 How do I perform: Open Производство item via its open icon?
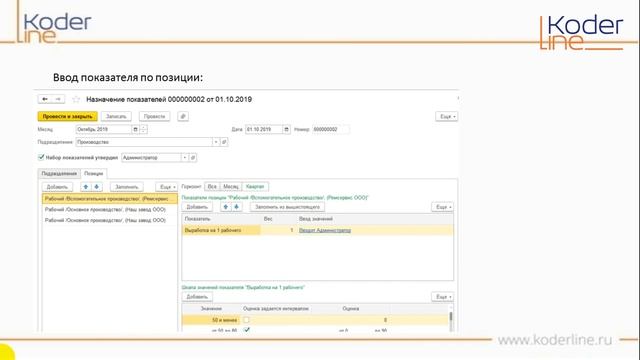point(224,142)
